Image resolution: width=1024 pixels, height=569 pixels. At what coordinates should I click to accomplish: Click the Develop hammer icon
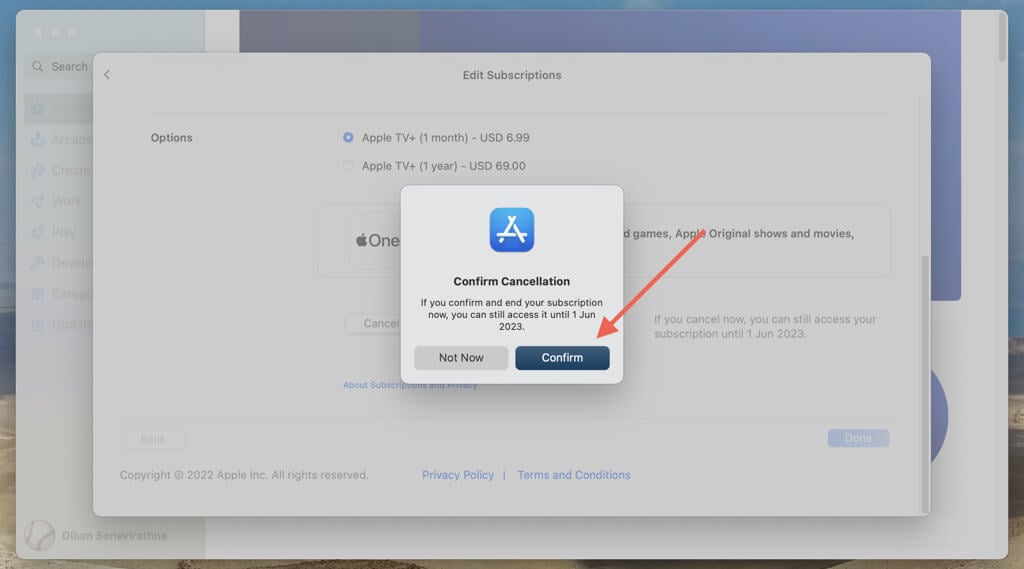tap(38, 263)
